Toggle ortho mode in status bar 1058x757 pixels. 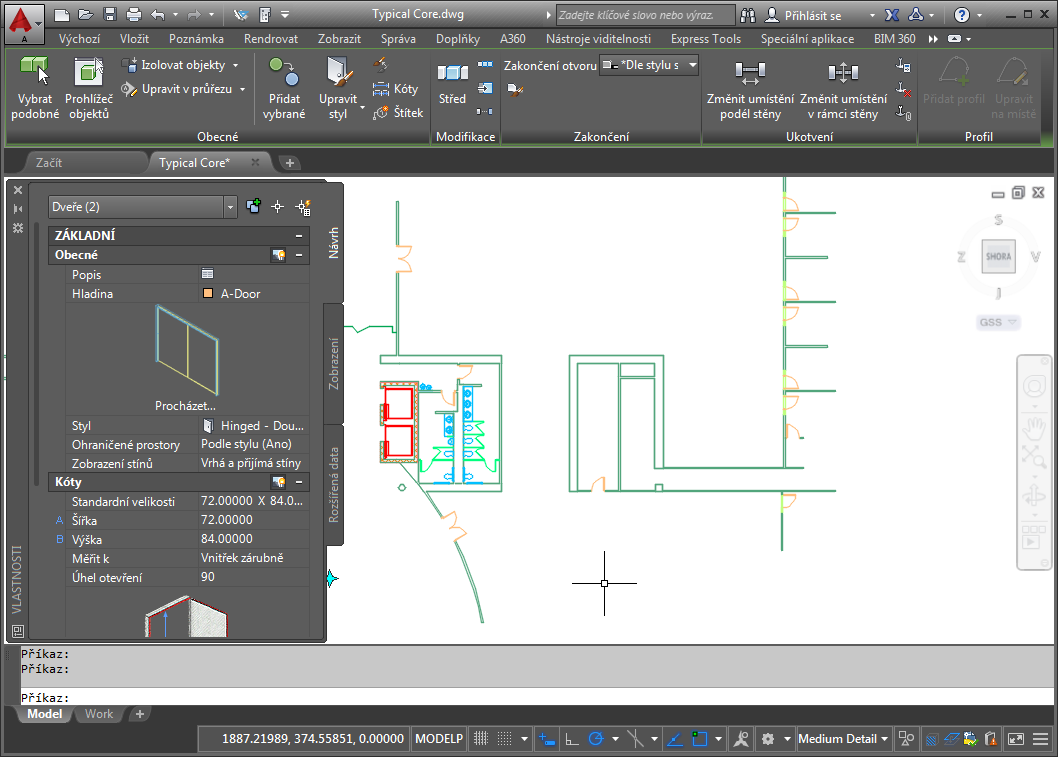coord(572,739)
